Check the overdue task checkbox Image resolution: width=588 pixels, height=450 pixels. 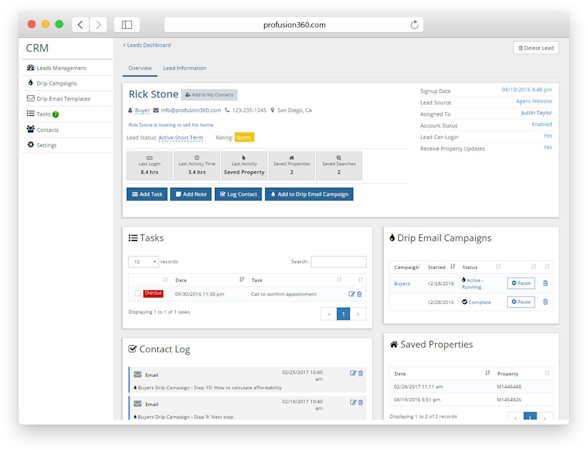[x=138, y=293]
